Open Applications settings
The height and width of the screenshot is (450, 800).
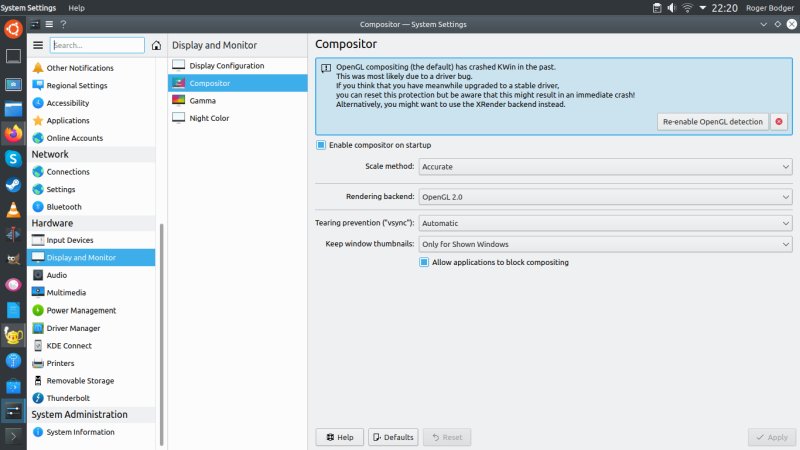tap(91, 120)
